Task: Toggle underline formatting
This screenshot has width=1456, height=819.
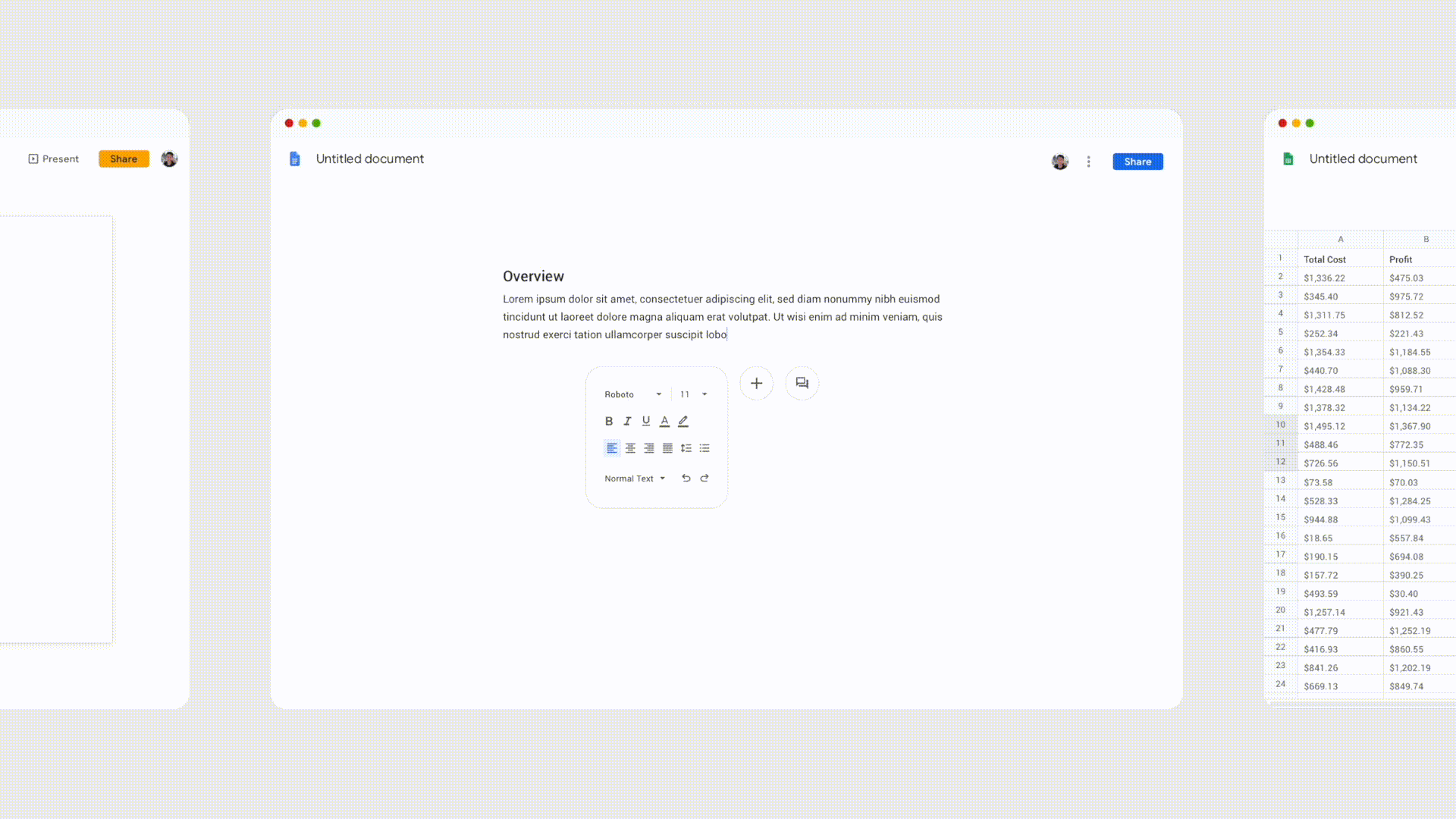Action: tap(646, 421)
